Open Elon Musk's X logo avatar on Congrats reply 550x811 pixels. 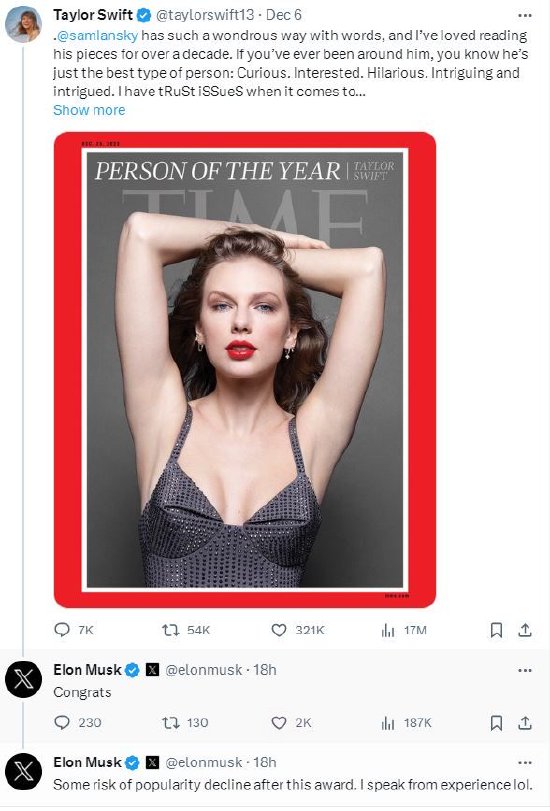(23, 679)
